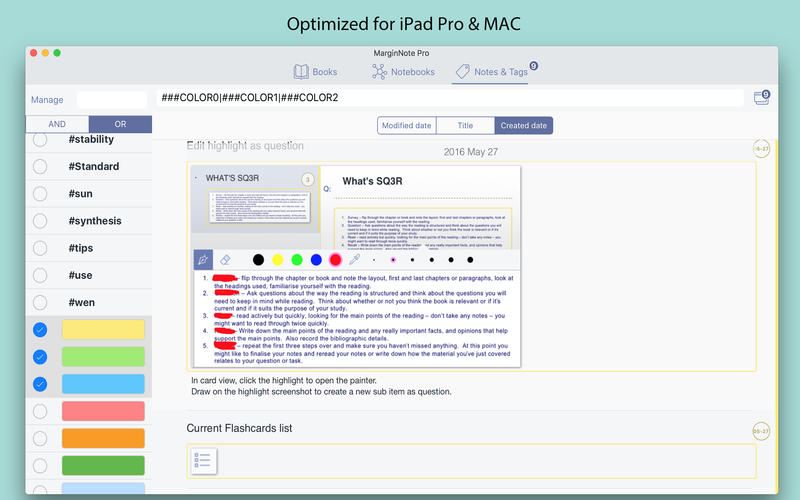This screenshot has width=800, height=500.
Task: Click the Notes & Tags tag icon
Action: [462, 72]
